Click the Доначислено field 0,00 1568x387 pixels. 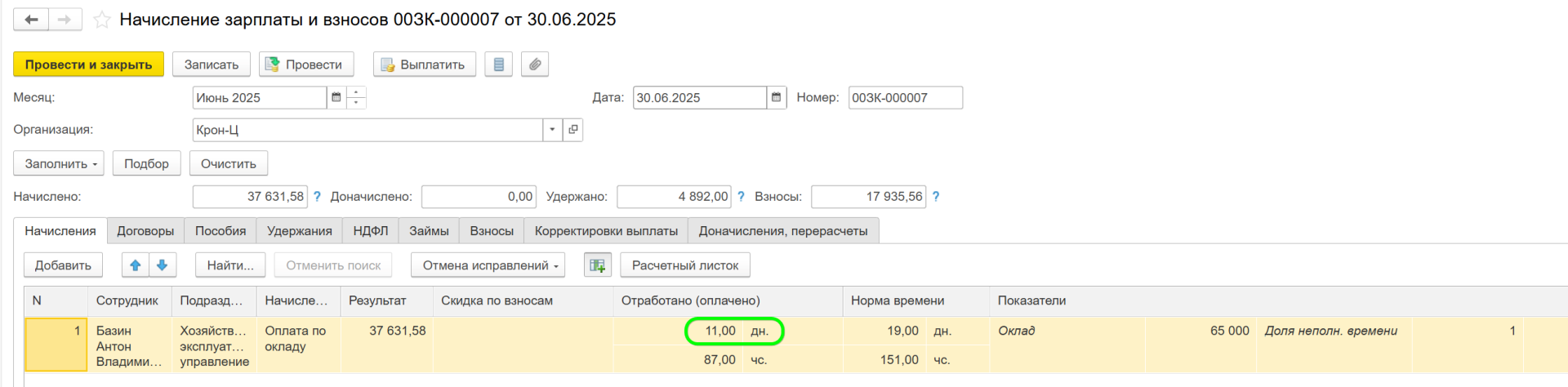(479, 197)
